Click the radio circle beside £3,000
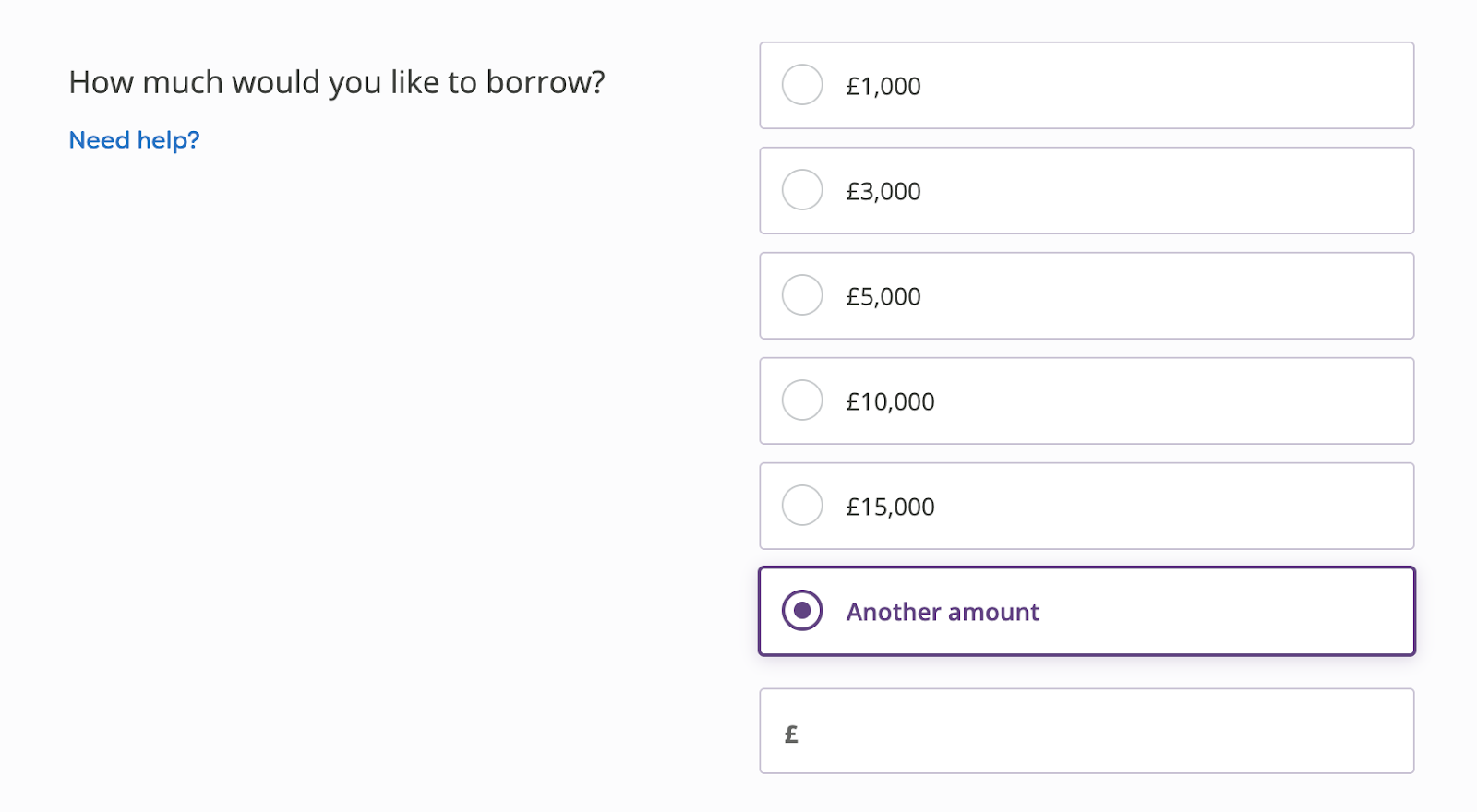The image size is (1477, 812). tap(802, 190)
